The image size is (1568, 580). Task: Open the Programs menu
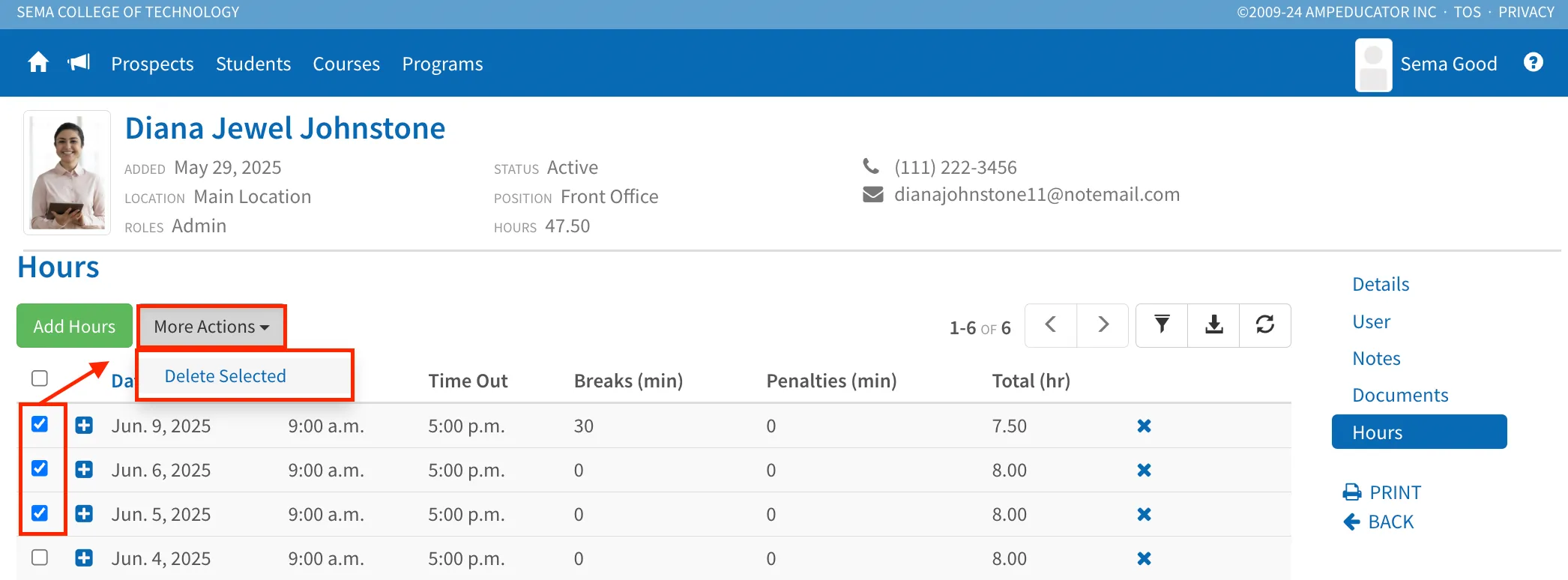pos(442,64)
